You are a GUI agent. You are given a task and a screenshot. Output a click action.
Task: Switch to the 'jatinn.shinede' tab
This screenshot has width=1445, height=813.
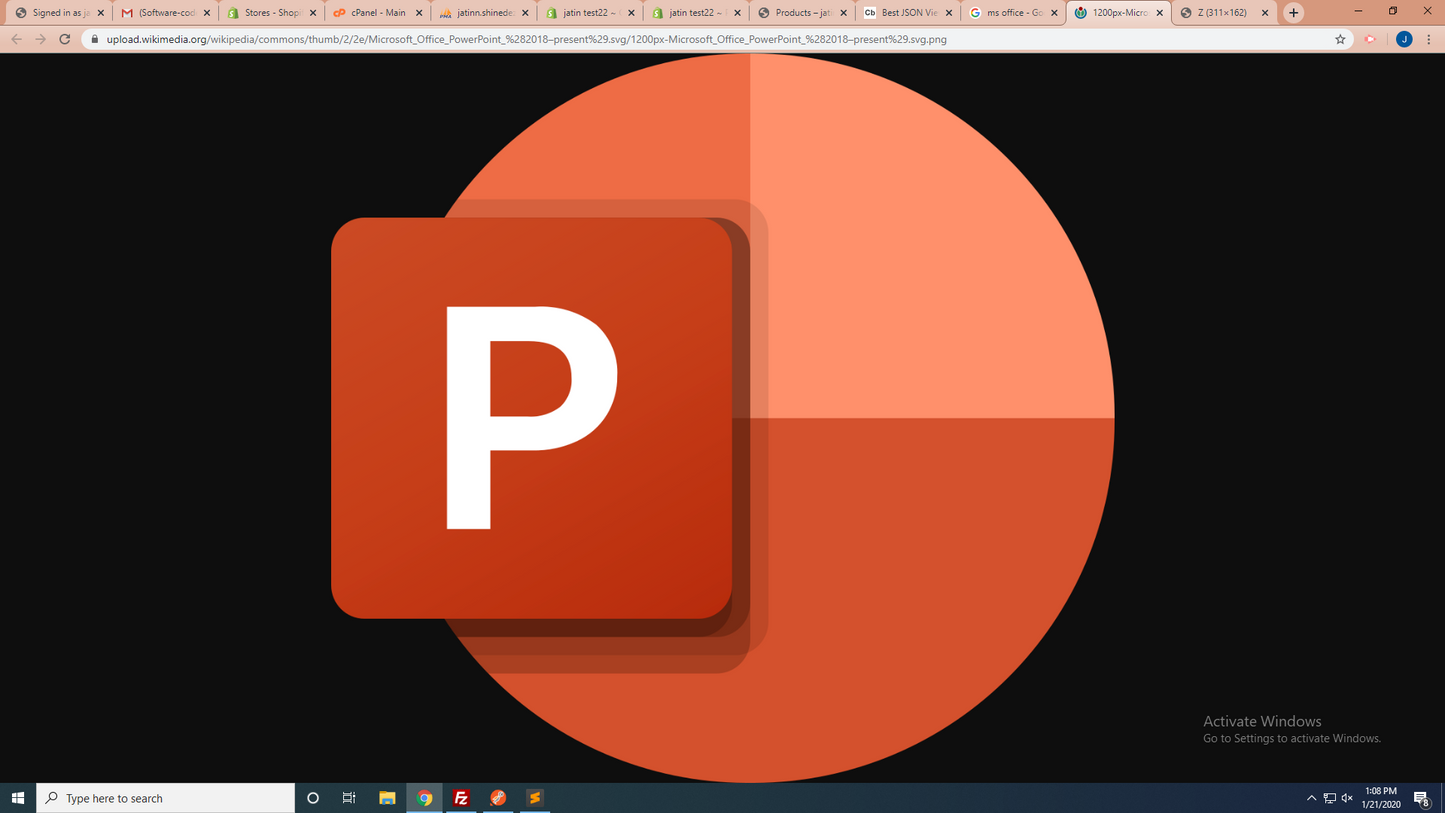tap(483, 13)
